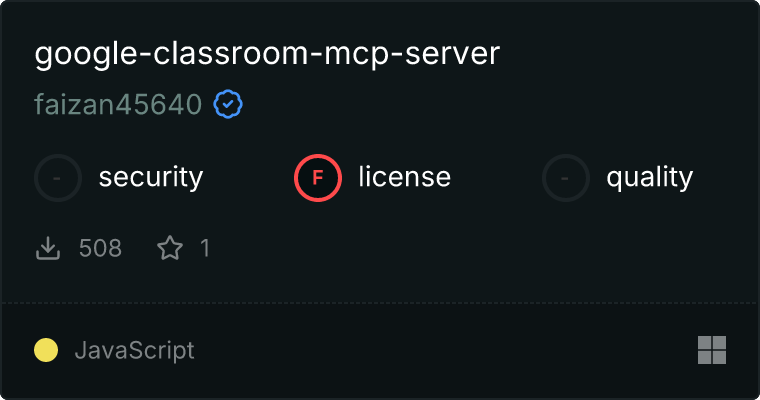Click the dashed divider above JavaScript

(x=380, y=303)
